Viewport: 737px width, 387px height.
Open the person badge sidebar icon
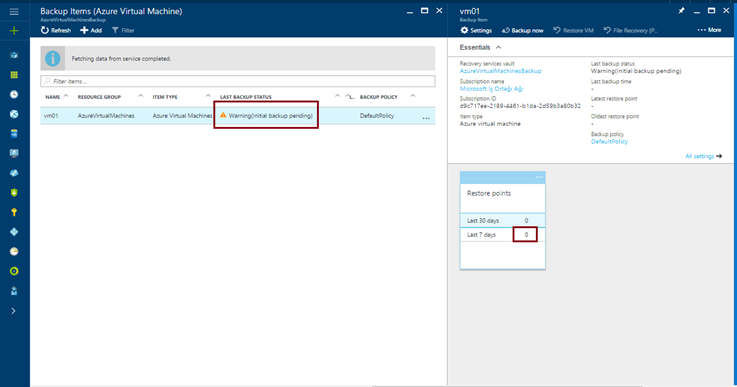pyautogui.click(x=14, y=291)
